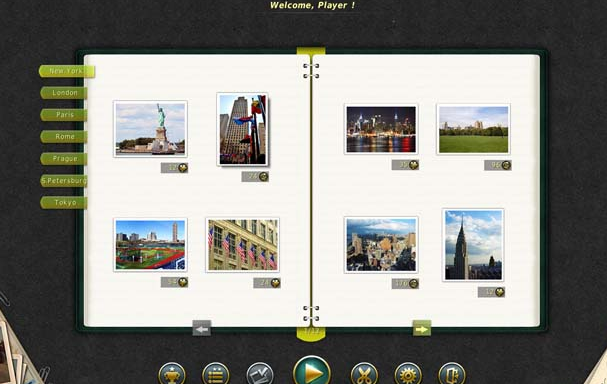
Task: Switch to the Paris tab
Action: click(x=64, y=115)
